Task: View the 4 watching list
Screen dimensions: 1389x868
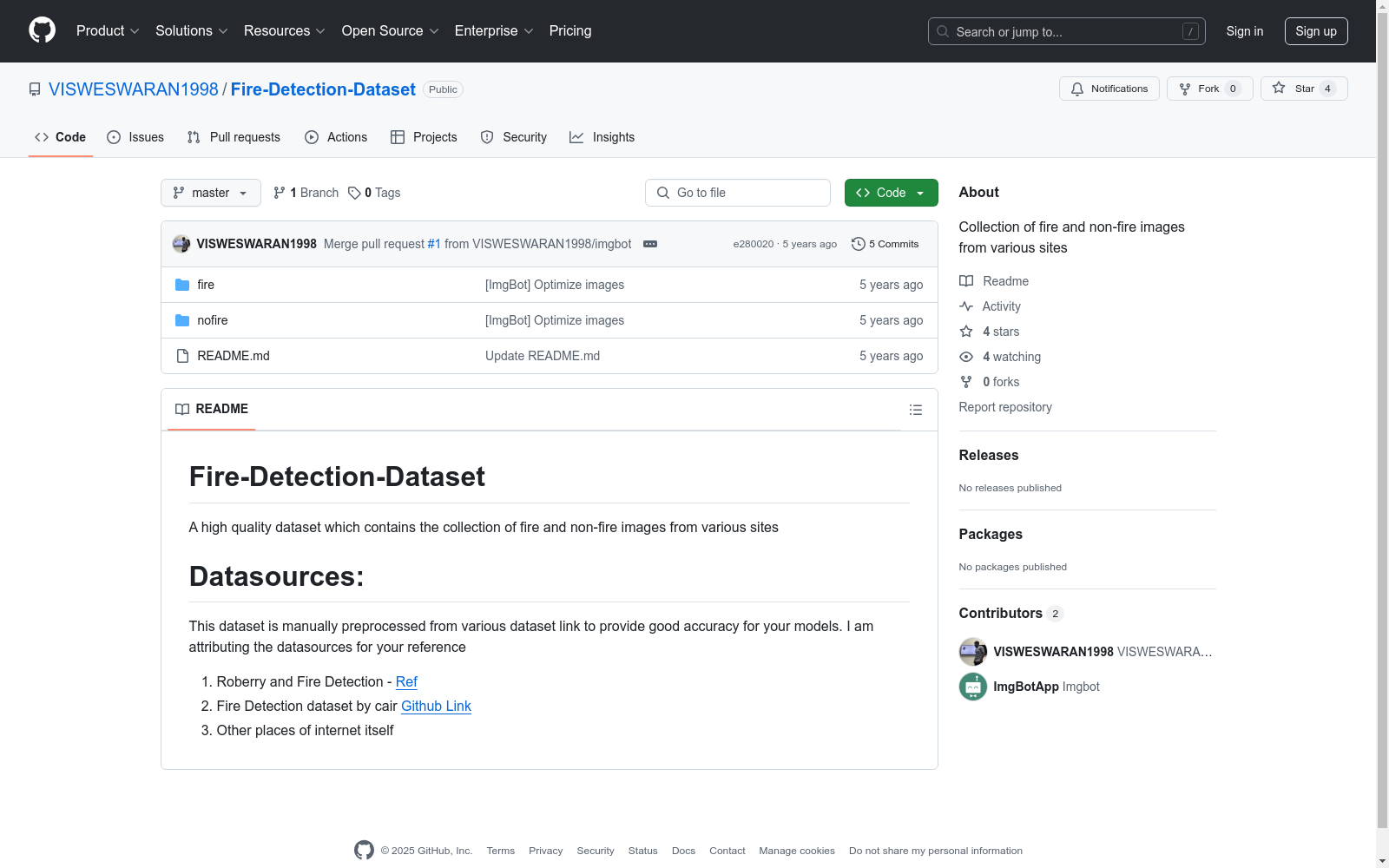Action: coord(1000,357)
